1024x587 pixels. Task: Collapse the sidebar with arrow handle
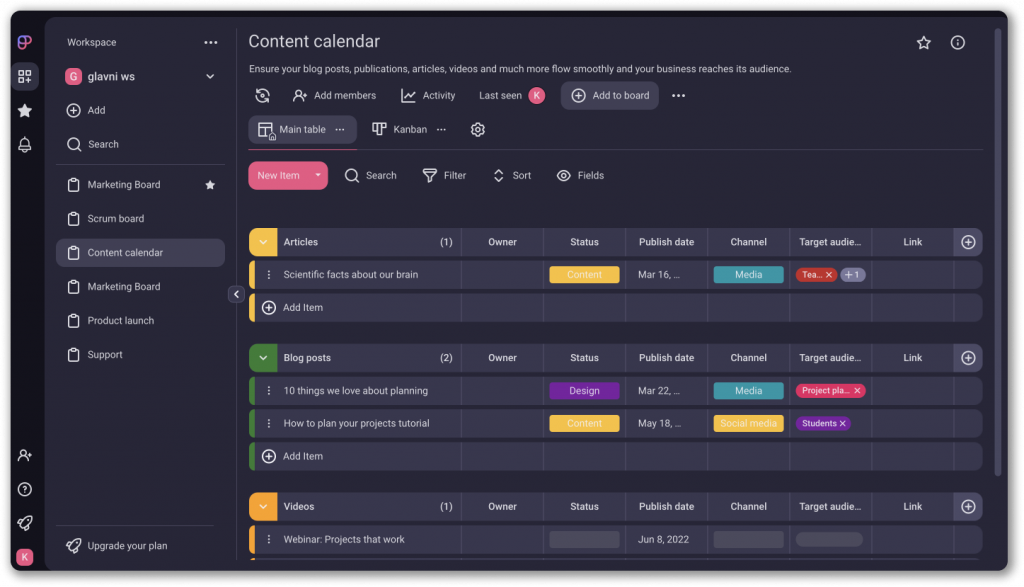(236, 294)
